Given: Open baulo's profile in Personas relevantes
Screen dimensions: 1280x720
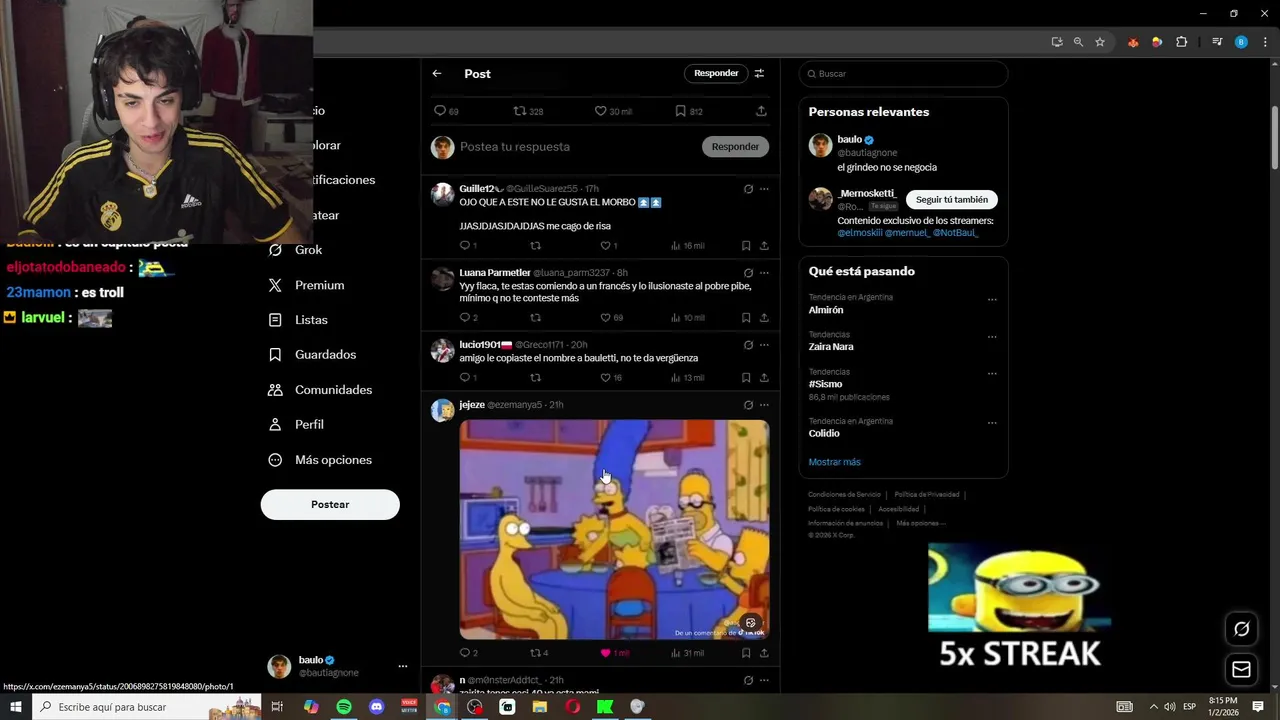Looking at the screenshot, I should 850,140.
